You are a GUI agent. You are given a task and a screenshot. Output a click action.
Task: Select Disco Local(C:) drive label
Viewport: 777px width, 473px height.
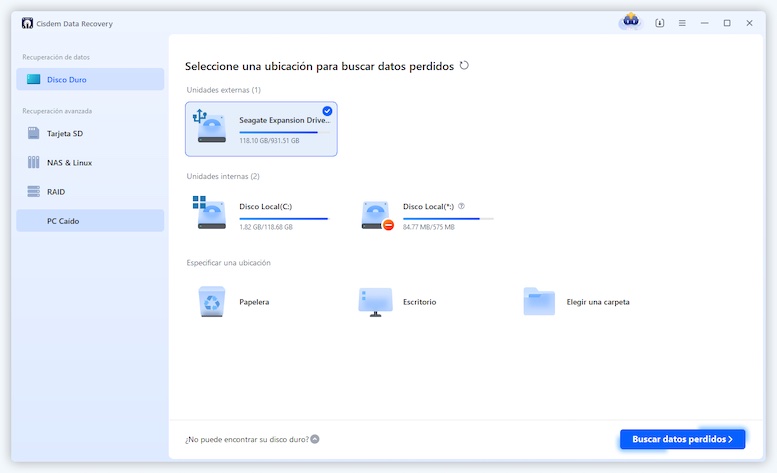(x=266, y=207)
